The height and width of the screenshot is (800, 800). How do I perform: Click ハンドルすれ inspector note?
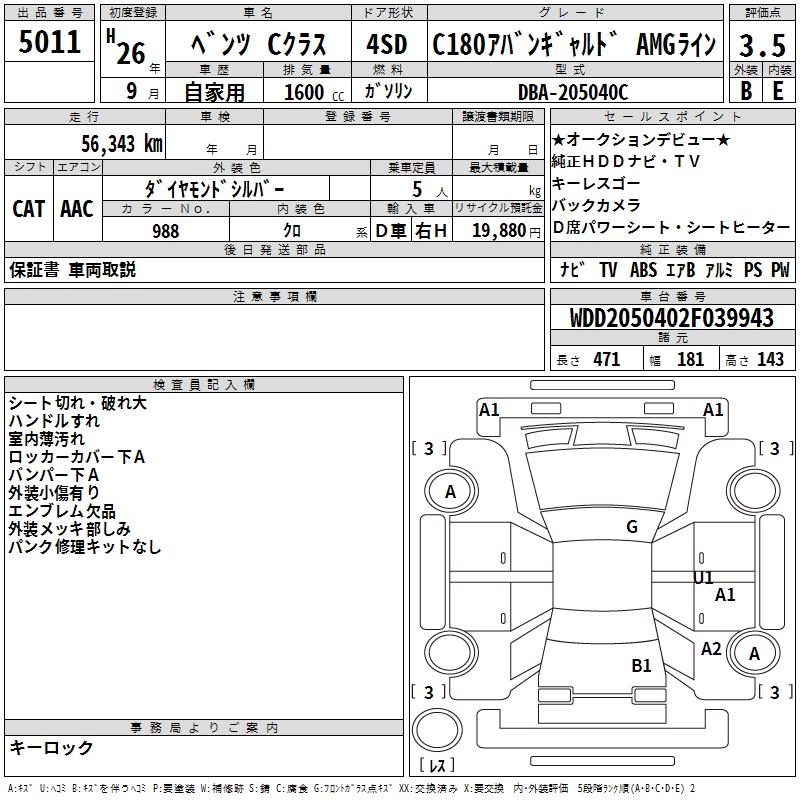[54, 421]
